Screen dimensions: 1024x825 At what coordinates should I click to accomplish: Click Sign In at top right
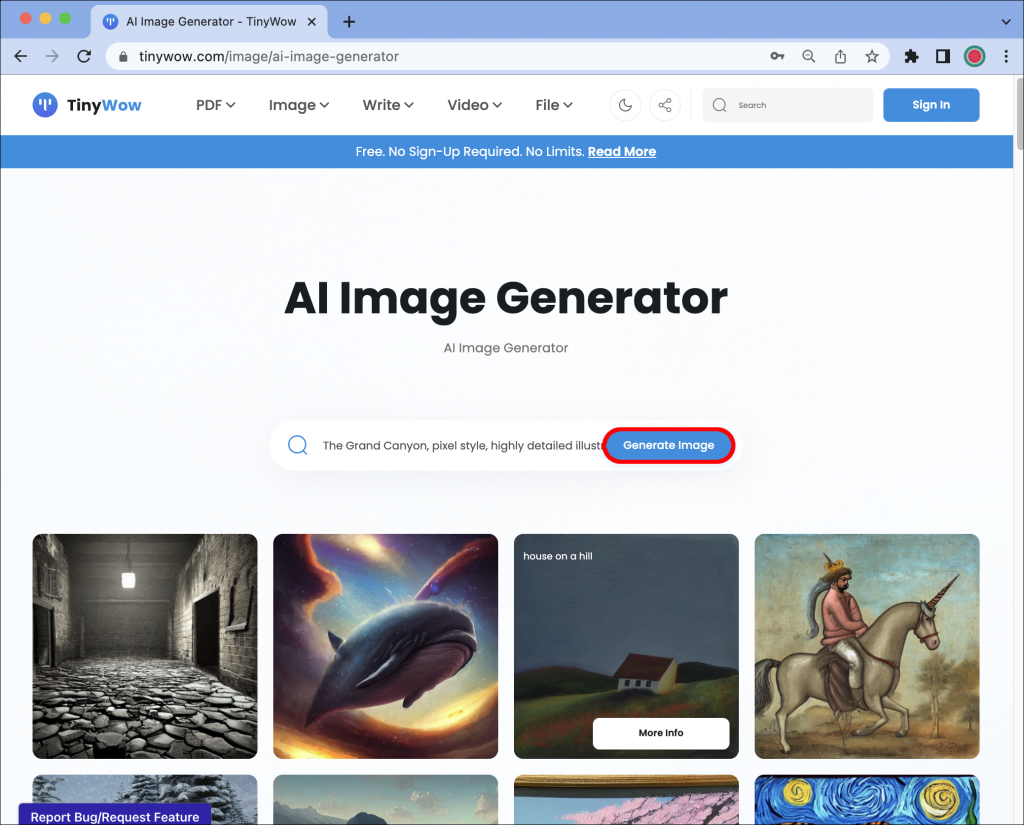click(931, 105)
